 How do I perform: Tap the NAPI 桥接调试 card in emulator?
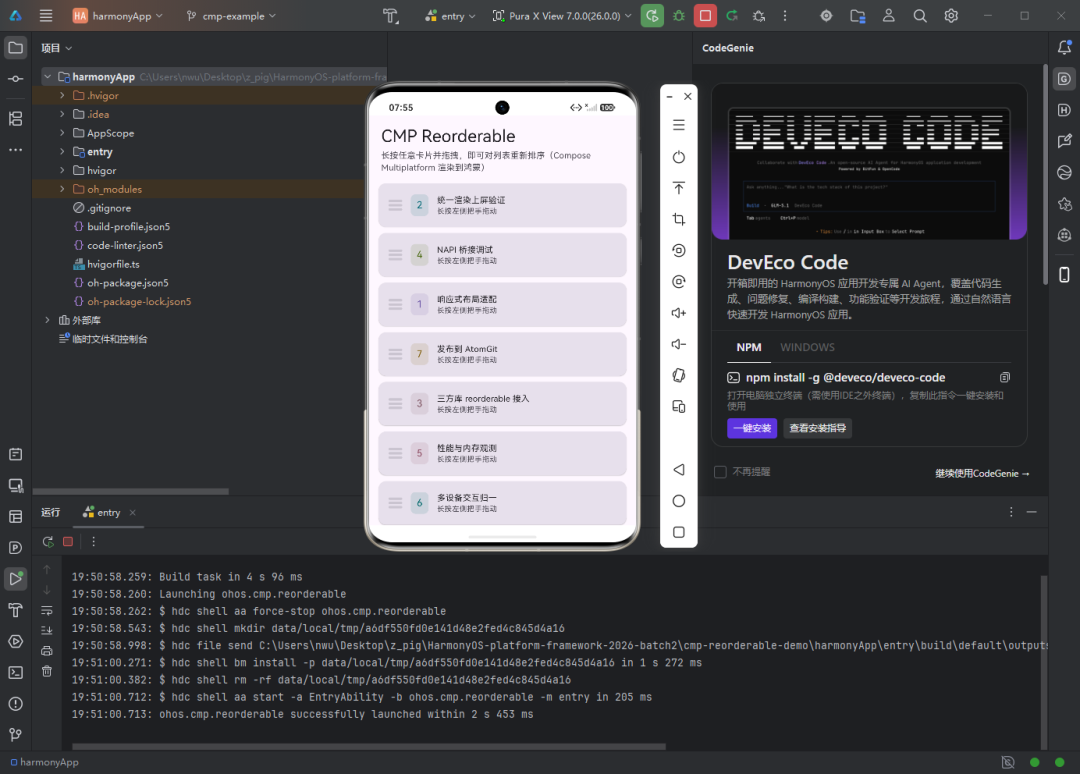[x=502, y=255]
